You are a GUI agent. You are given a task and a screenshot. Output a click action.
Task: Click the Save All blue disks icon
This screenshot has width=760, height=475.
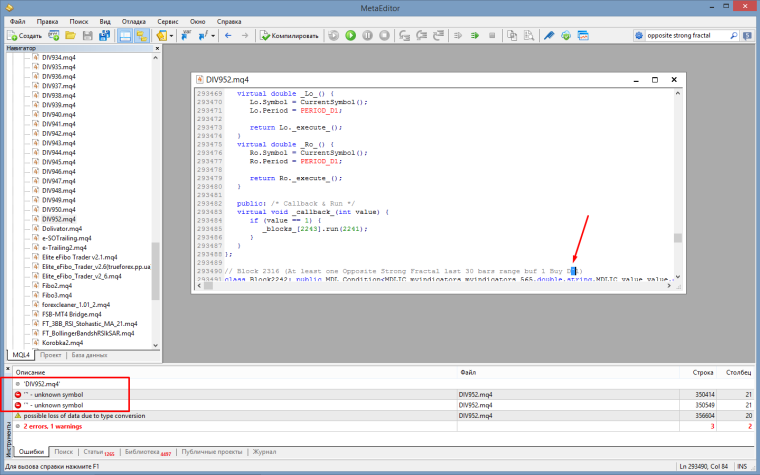pyautogui.click(x=104, y=35)
